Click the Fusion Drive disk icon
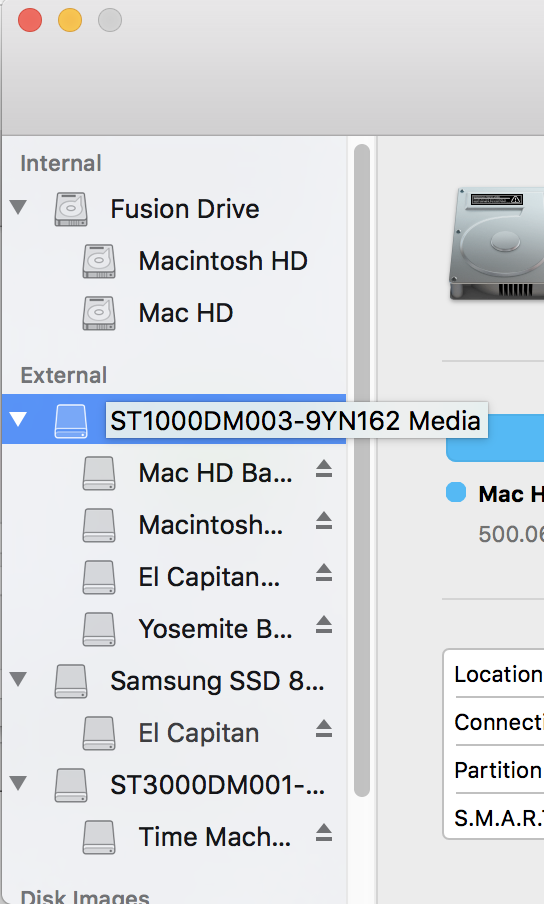The image size is (544, 904). (71, 209)
